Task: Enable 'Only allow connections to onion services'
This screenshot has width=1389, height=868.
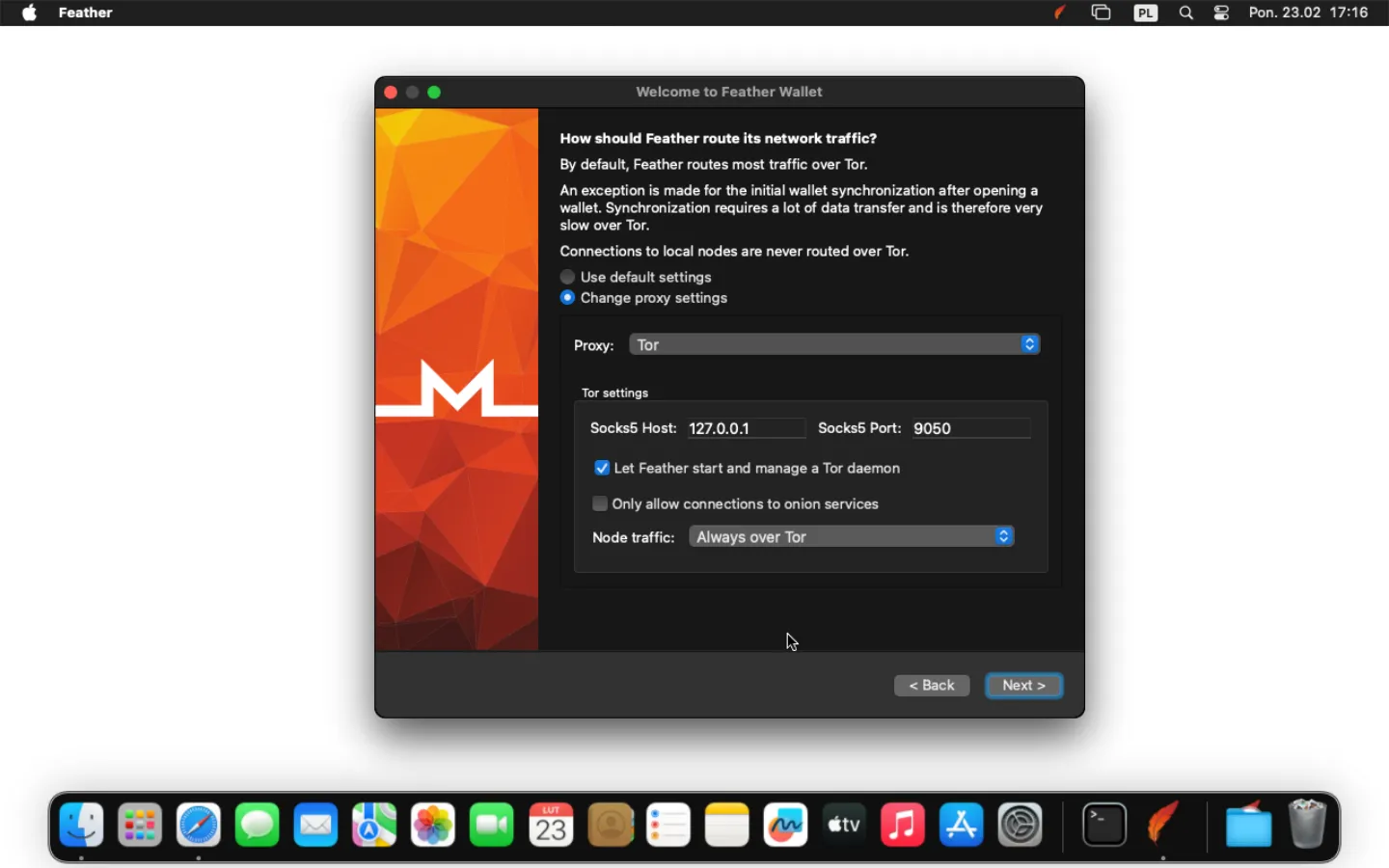Action: tap(737, 504)
